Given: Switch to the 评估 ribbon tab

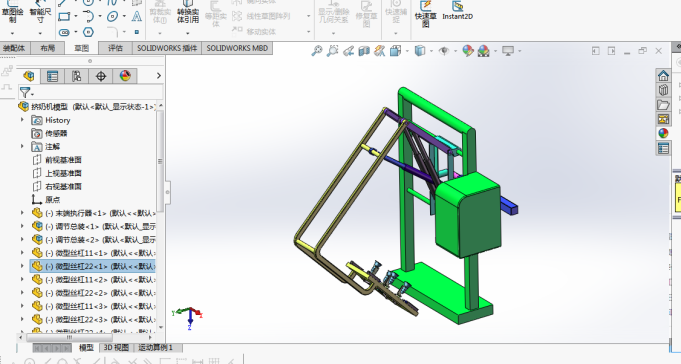Looking at the screenshot, I should (x=115, y=48).
